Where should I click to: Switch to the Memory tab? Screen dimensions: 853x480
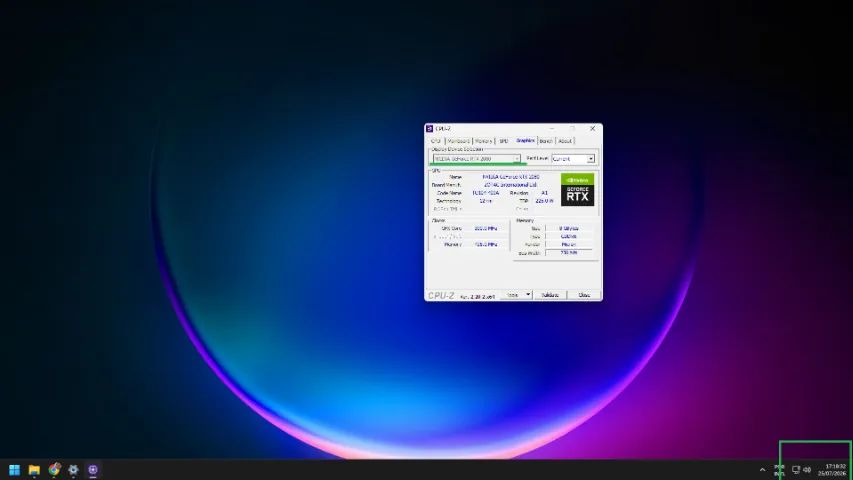[x=483, y=141]
